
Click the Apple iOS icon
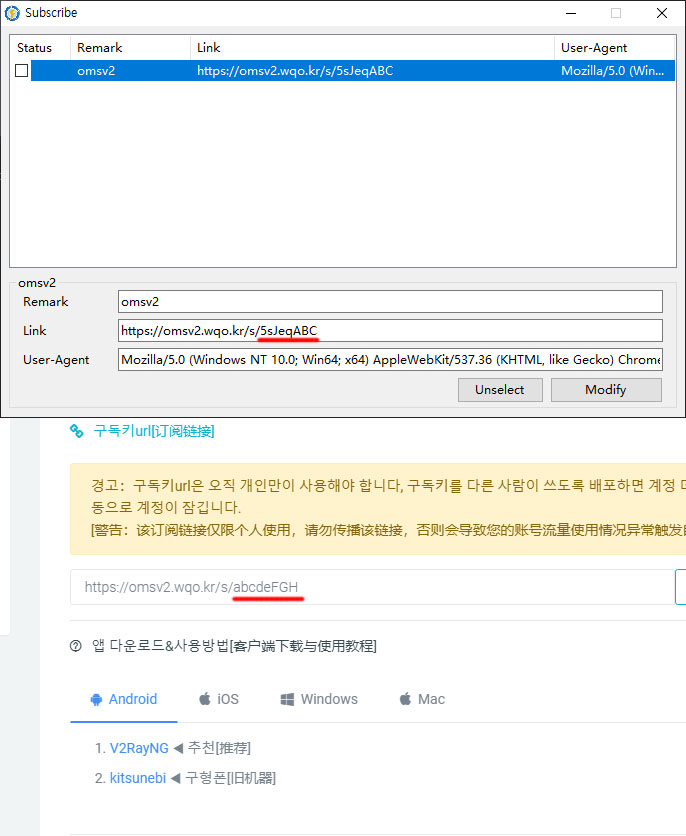pyautogui.click(x=205, y=699)
